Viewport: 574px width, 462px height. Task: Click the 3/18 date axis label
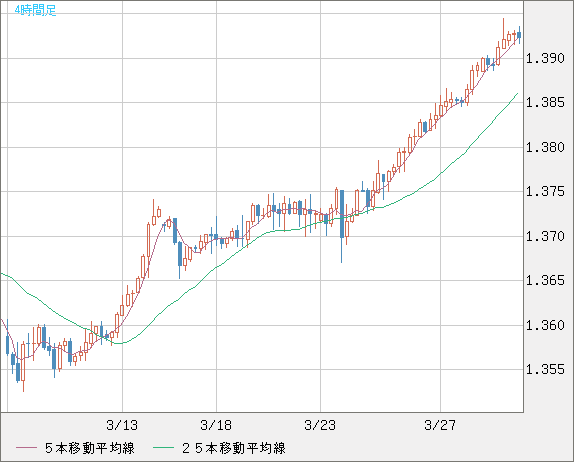point(216,425)
